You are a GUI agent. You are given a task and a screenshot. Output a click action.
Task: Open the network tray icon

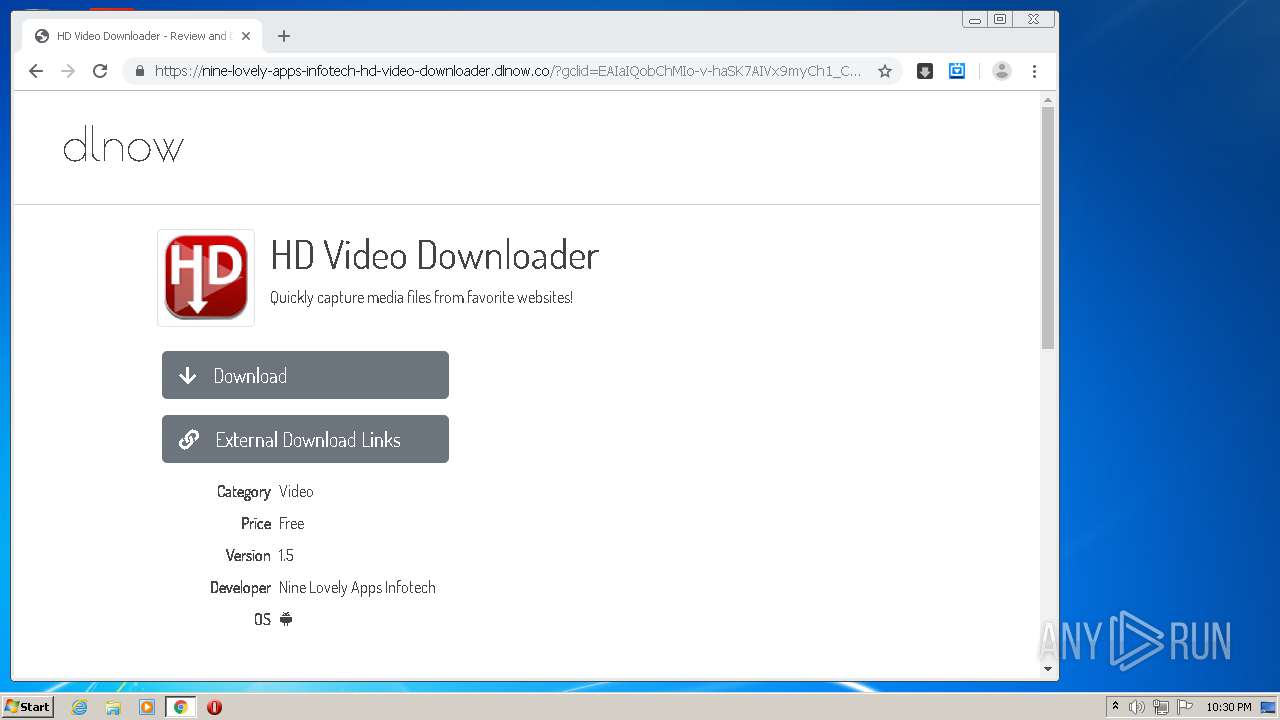[1161, 707]
